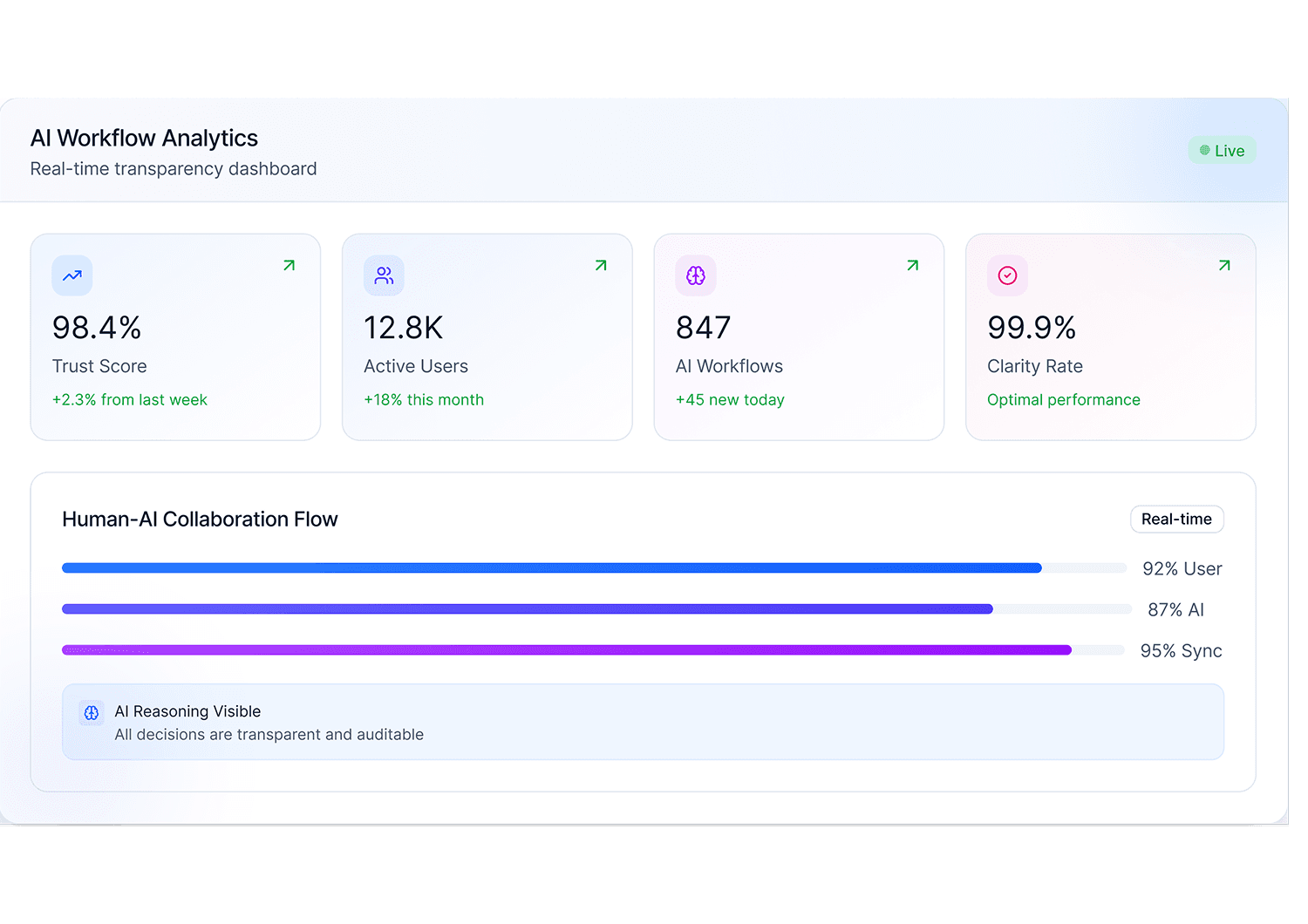
Task: Expand the Human-AI Collaboration Flow section
Action: click(200, 519)
